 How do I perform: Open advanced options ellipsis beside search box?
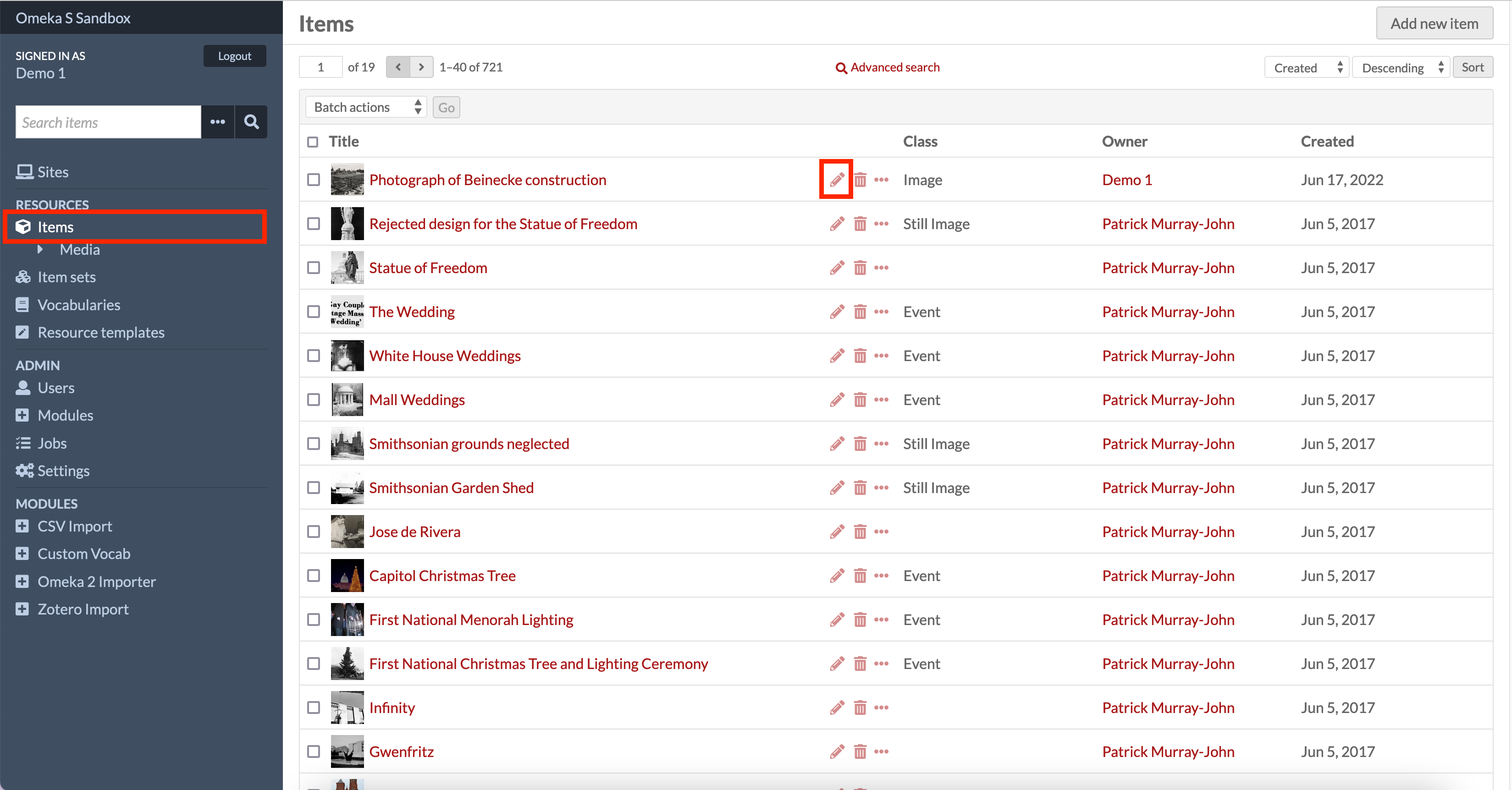pyautogui.click(x=218, y=122)
